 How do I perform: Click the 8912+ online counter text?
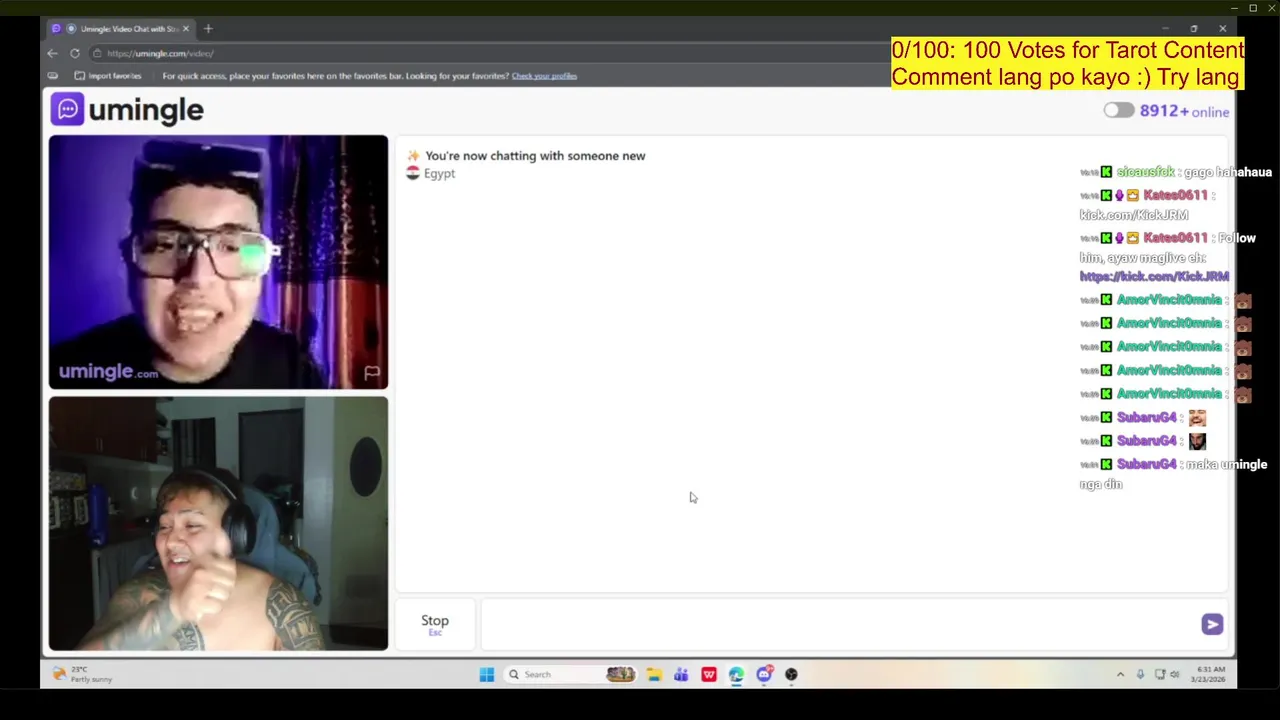[x=1184, y=111]
